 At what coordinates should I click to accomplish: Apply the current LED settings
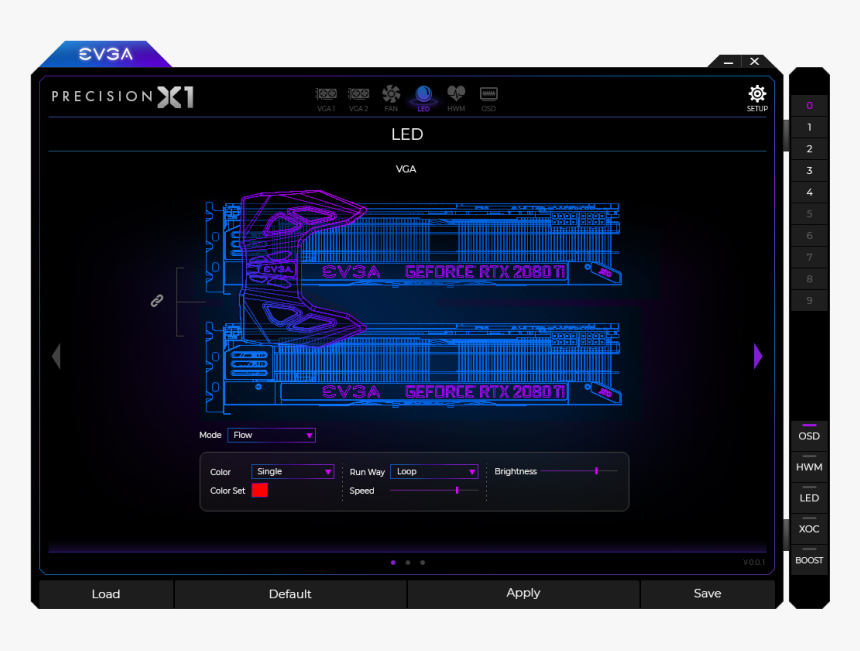(523, 593)
